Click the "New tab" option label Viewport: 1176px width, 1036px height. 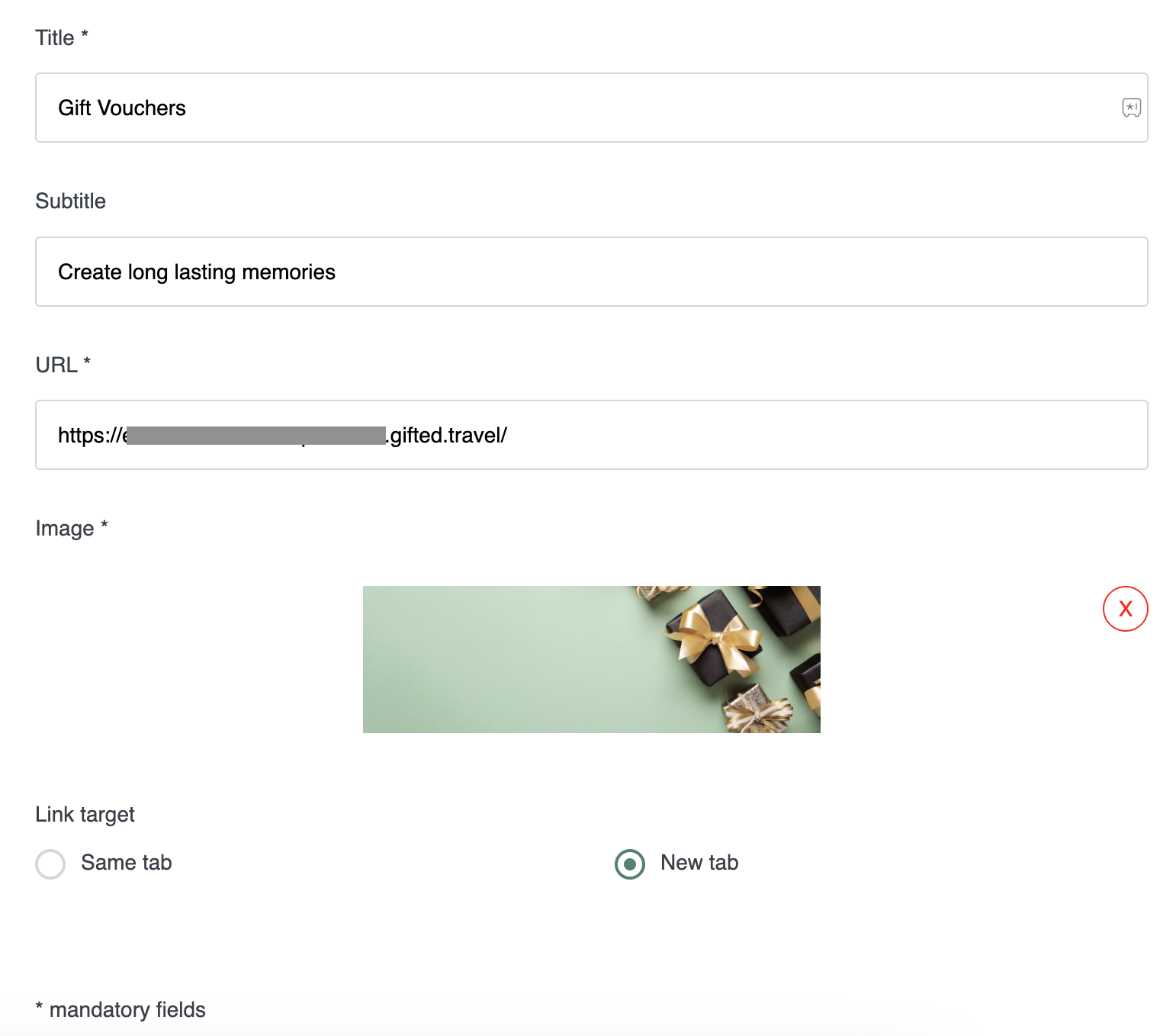pyautogui.click(x=699, y=863)
